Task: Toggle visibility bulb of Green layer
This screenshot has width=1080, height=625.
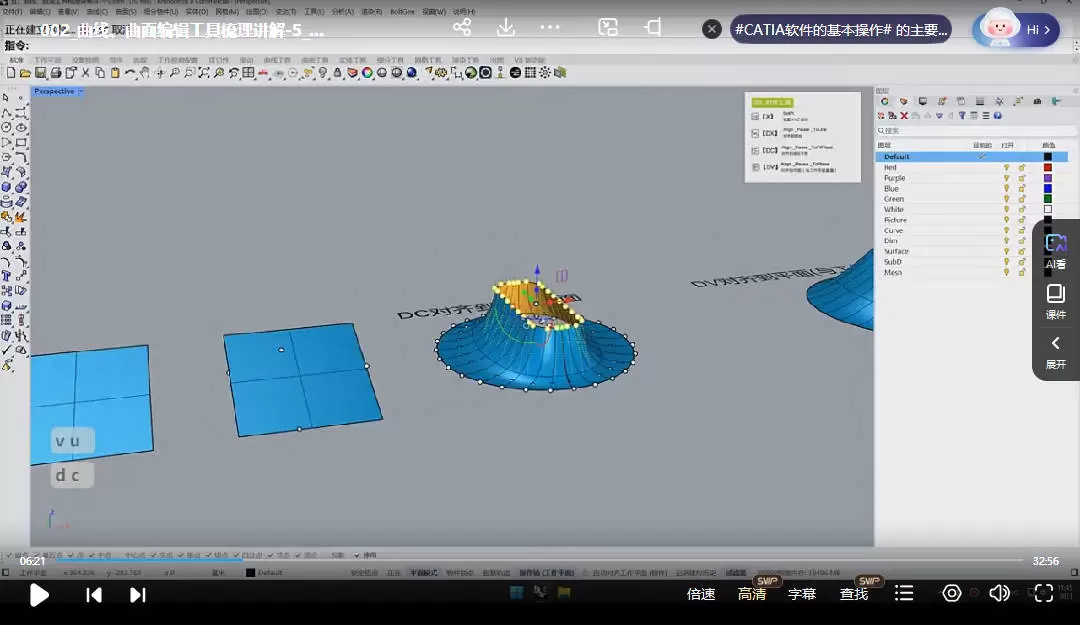Action: point(1006,198)
